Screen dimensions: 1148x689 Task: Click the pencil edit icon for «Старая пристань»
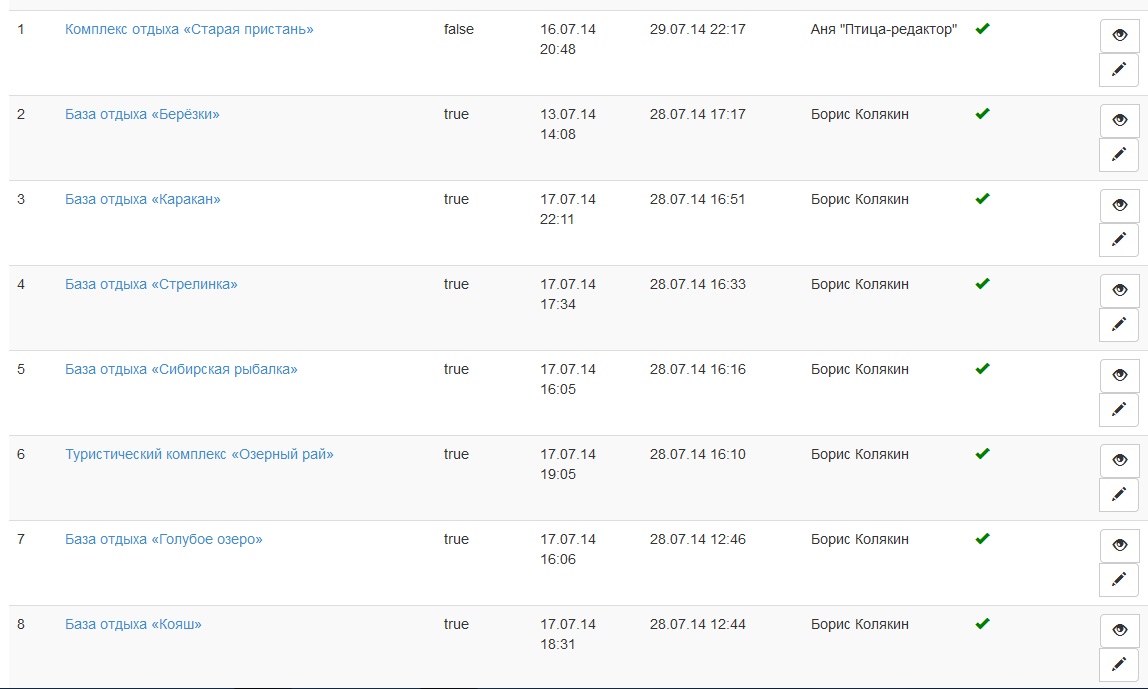pyautogui.click(x=1119, y=70)
